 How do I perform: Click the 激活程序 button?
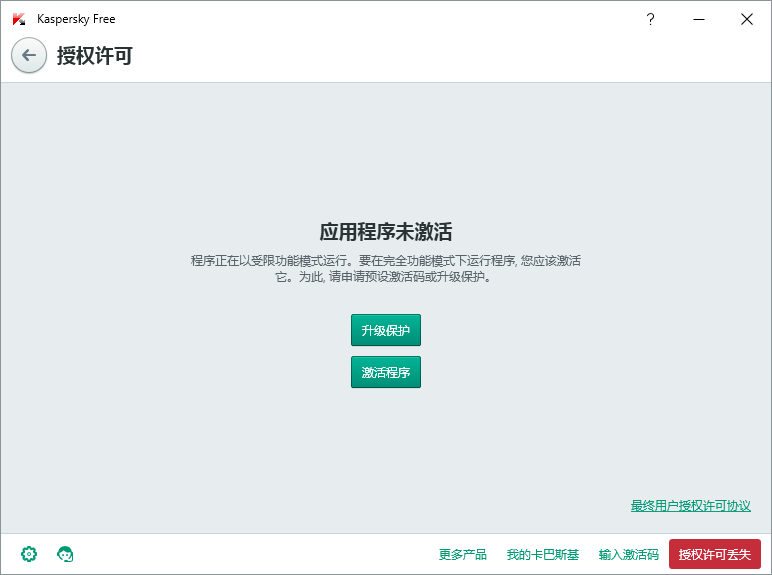386,372
